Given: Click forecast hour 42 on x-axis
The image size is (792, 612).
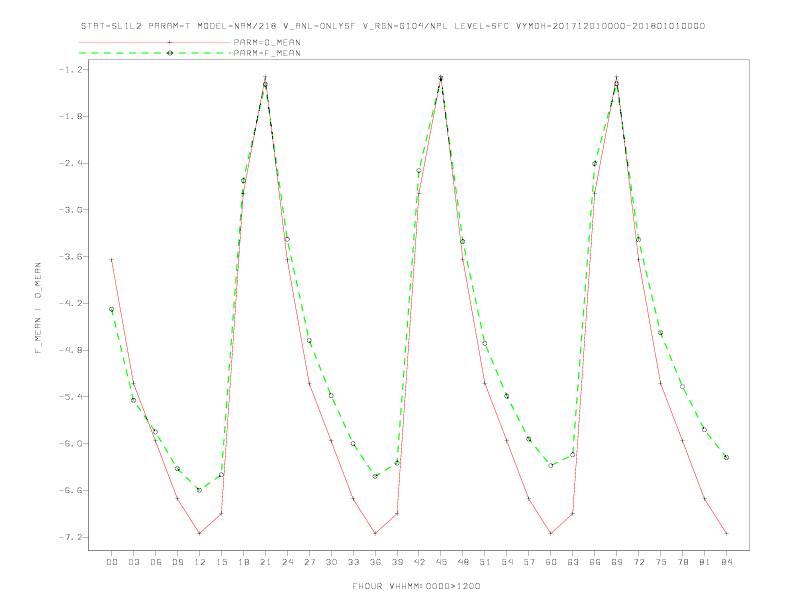Looking at the screenshot, I should point(419,562).
